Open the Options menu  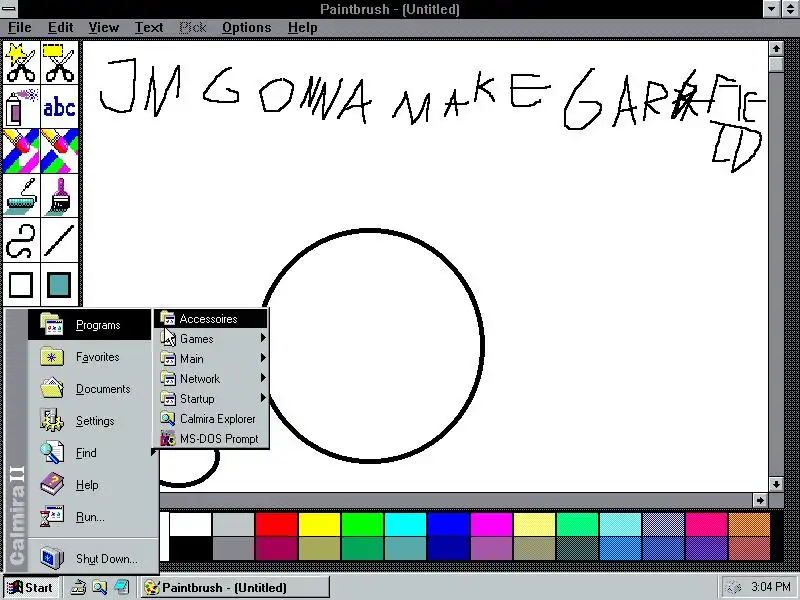(x=246, y=28)
